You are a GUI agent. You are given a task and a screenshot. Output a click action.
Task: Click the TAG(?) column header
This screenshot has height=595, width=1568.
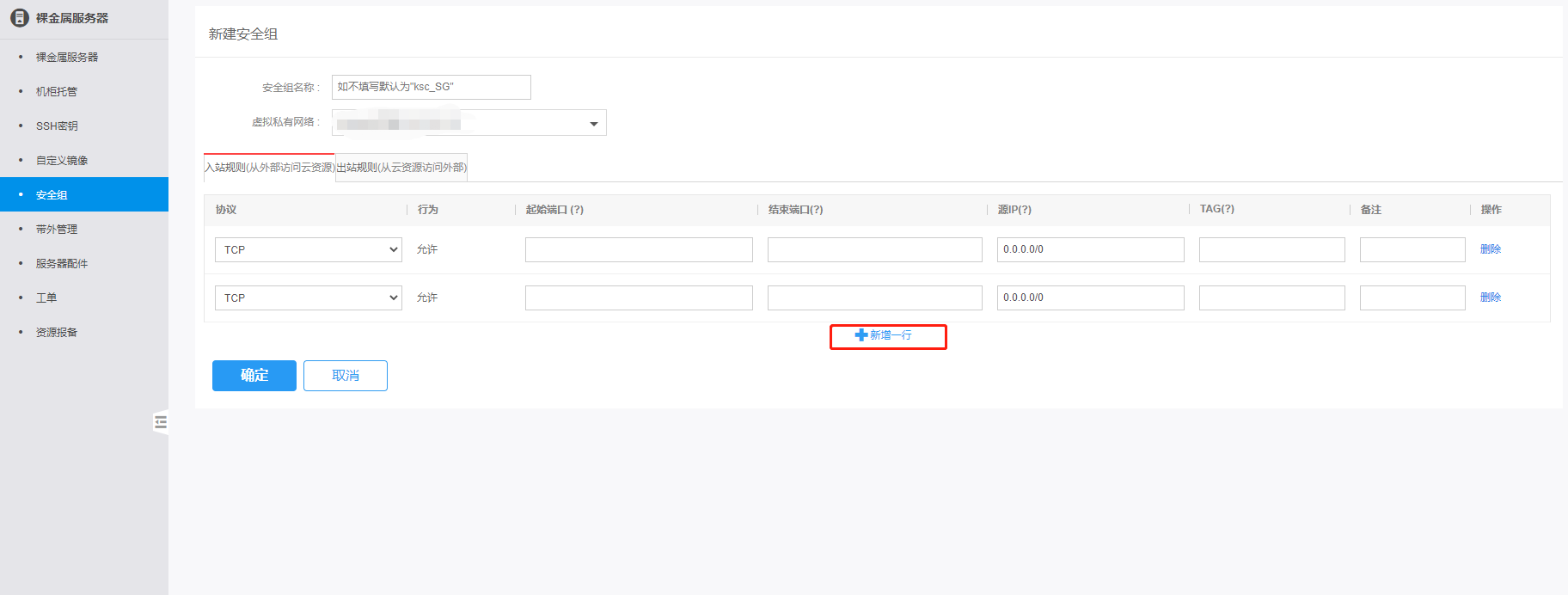[x=1217, y=209]
